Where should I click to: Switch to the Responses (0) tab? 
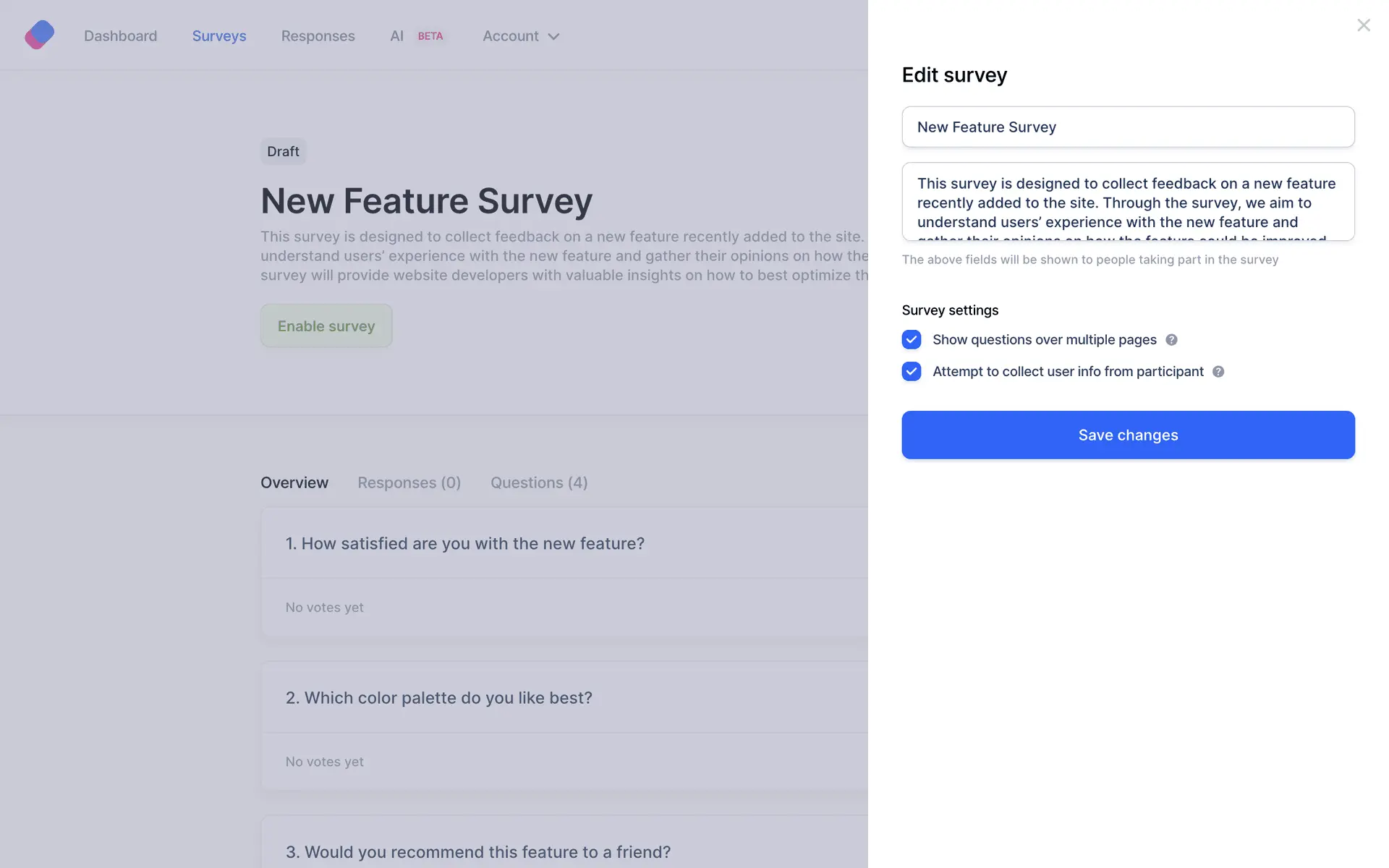coord(409,482)
